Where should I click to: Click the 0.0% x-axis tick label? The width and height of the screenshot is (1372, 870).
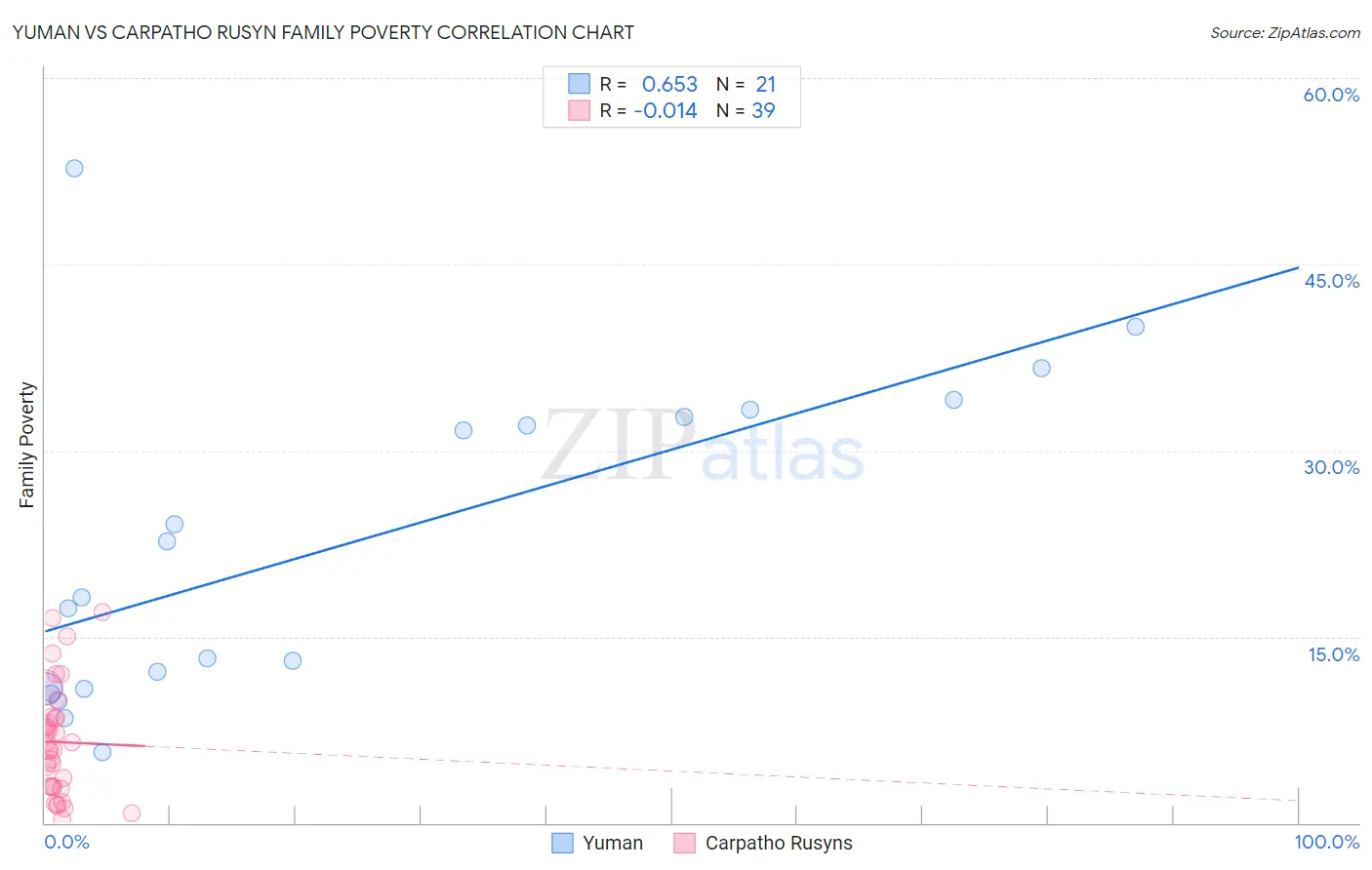[x=67, y=842]
